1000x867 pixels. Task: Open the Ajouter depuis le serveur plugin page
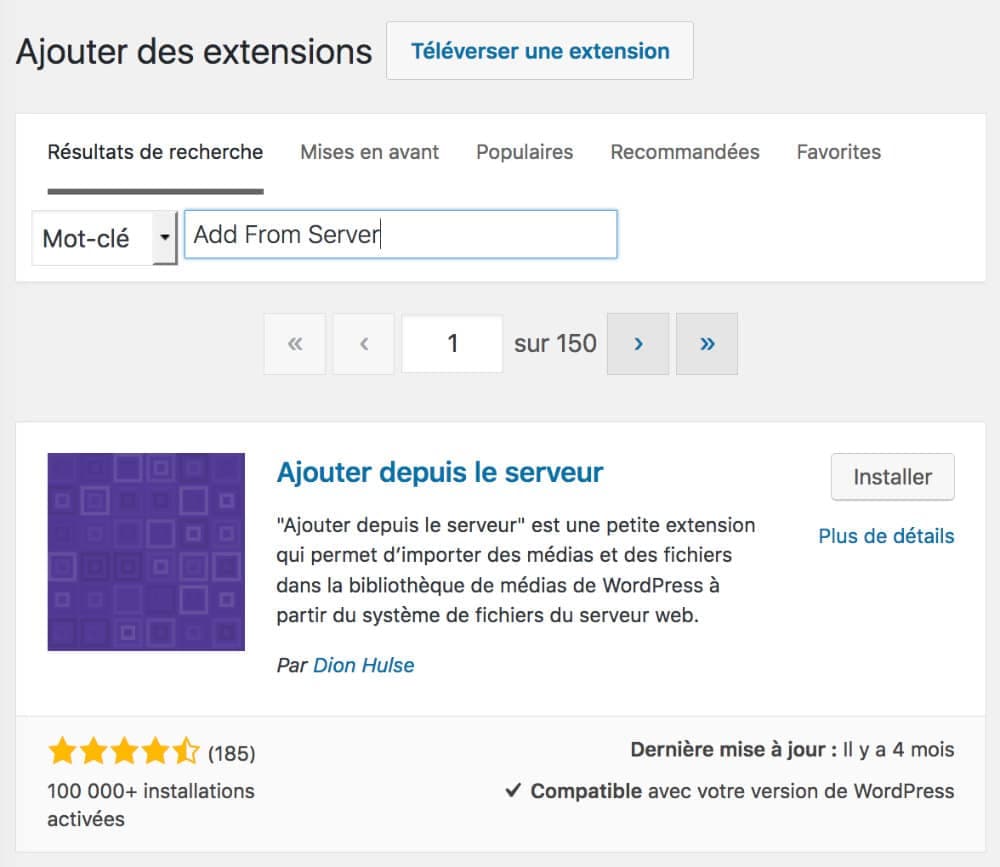click(440, 472)
